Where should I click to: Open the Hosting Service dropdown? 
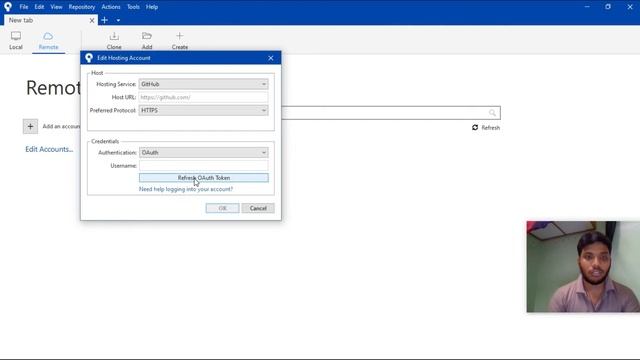click(x=204, y=84)
